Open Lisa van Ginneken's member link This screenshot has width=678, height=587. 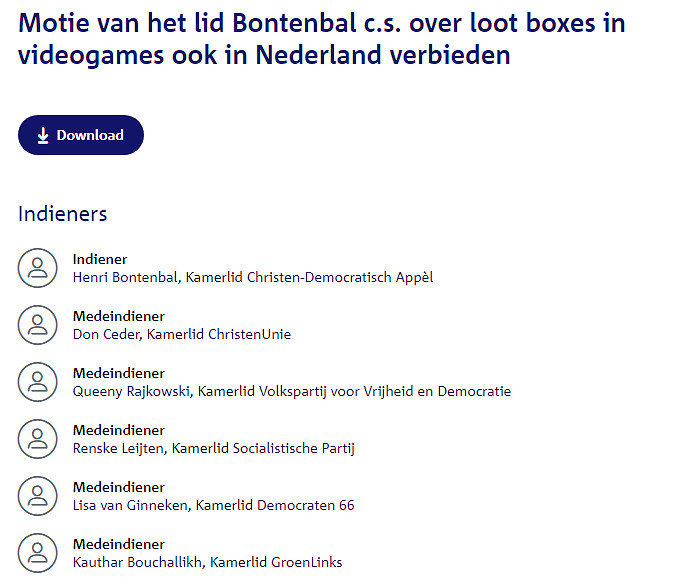(x=213, y=505)
